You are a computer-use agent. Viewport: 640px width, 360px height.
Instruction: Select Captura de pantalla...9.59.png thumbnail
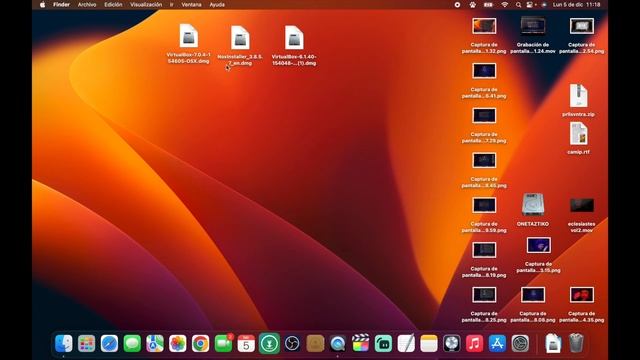pyautogui.click(x=484, y=205)
